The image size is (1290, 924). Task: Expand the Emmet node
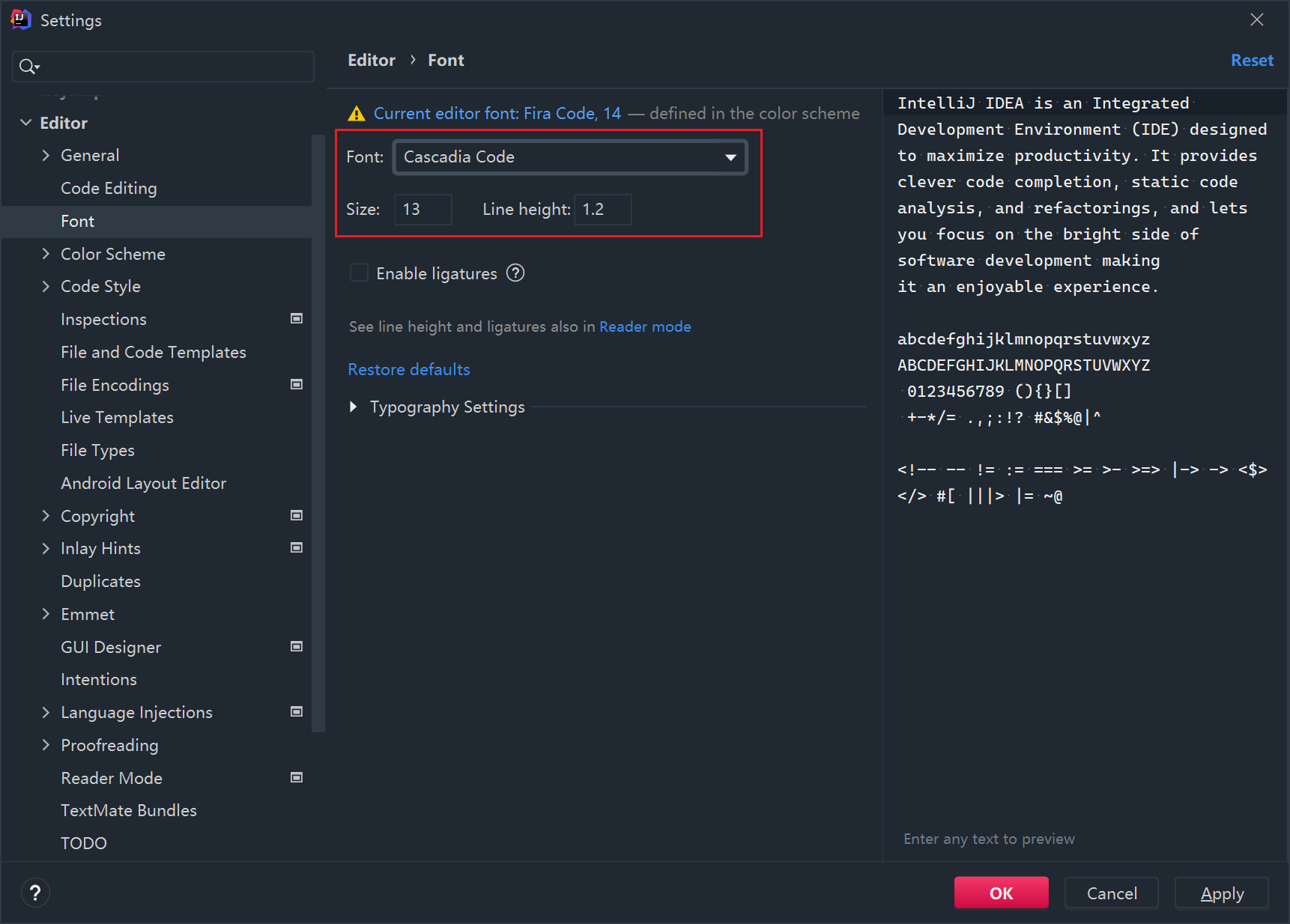[46, 614]
